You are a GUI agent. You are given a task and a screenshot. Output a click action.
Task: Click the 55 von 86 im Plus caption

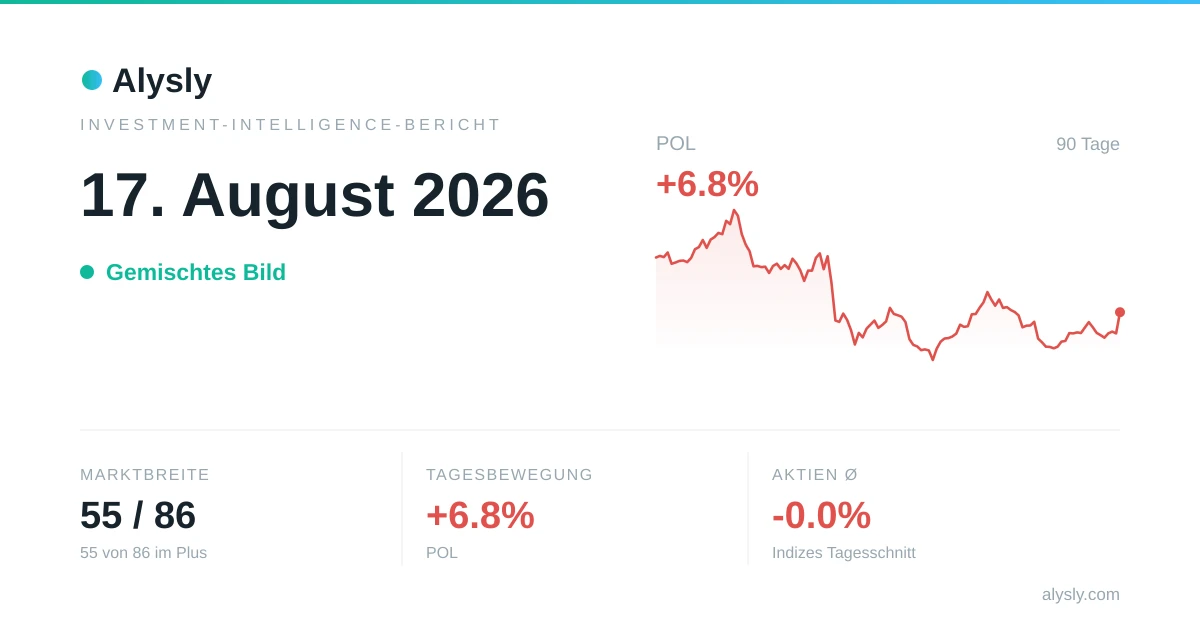point(144,553)
